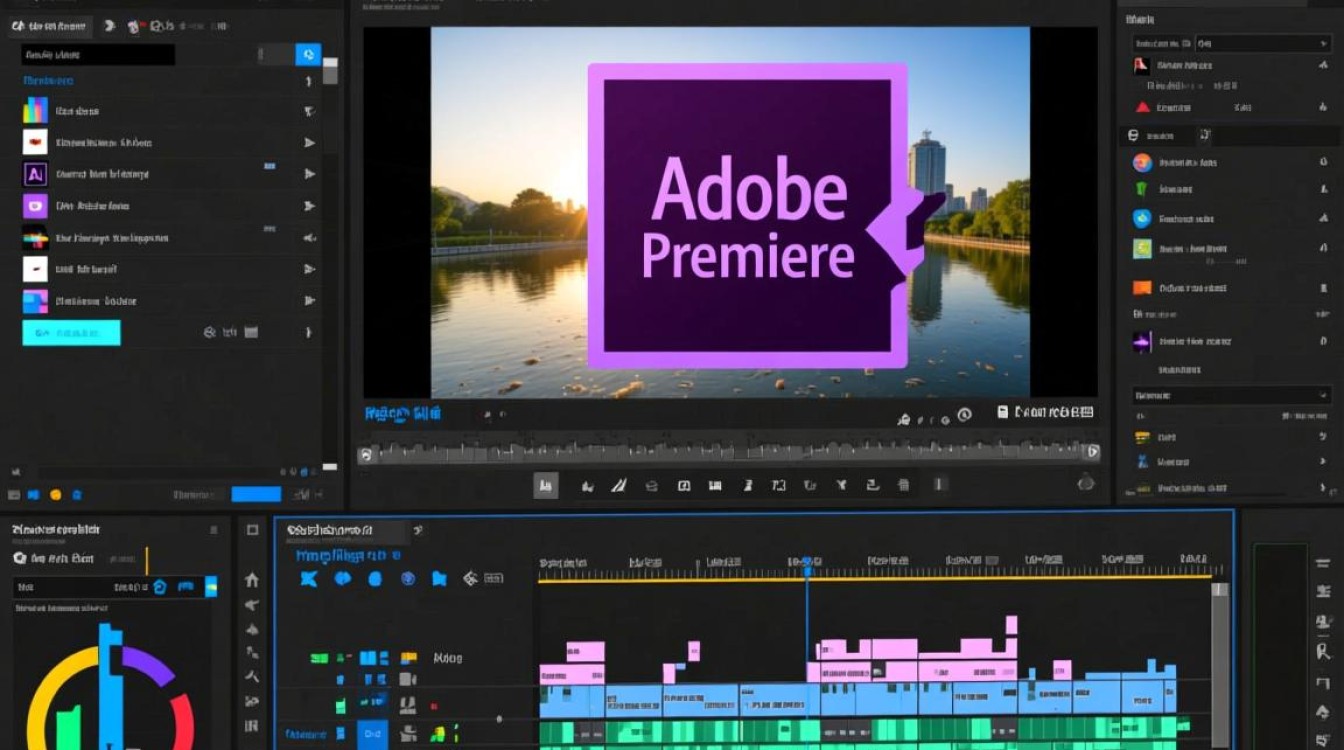Expand the arrow on the rainbow bars row
This screenshot has height=750, width=1344.
(309, 111)
